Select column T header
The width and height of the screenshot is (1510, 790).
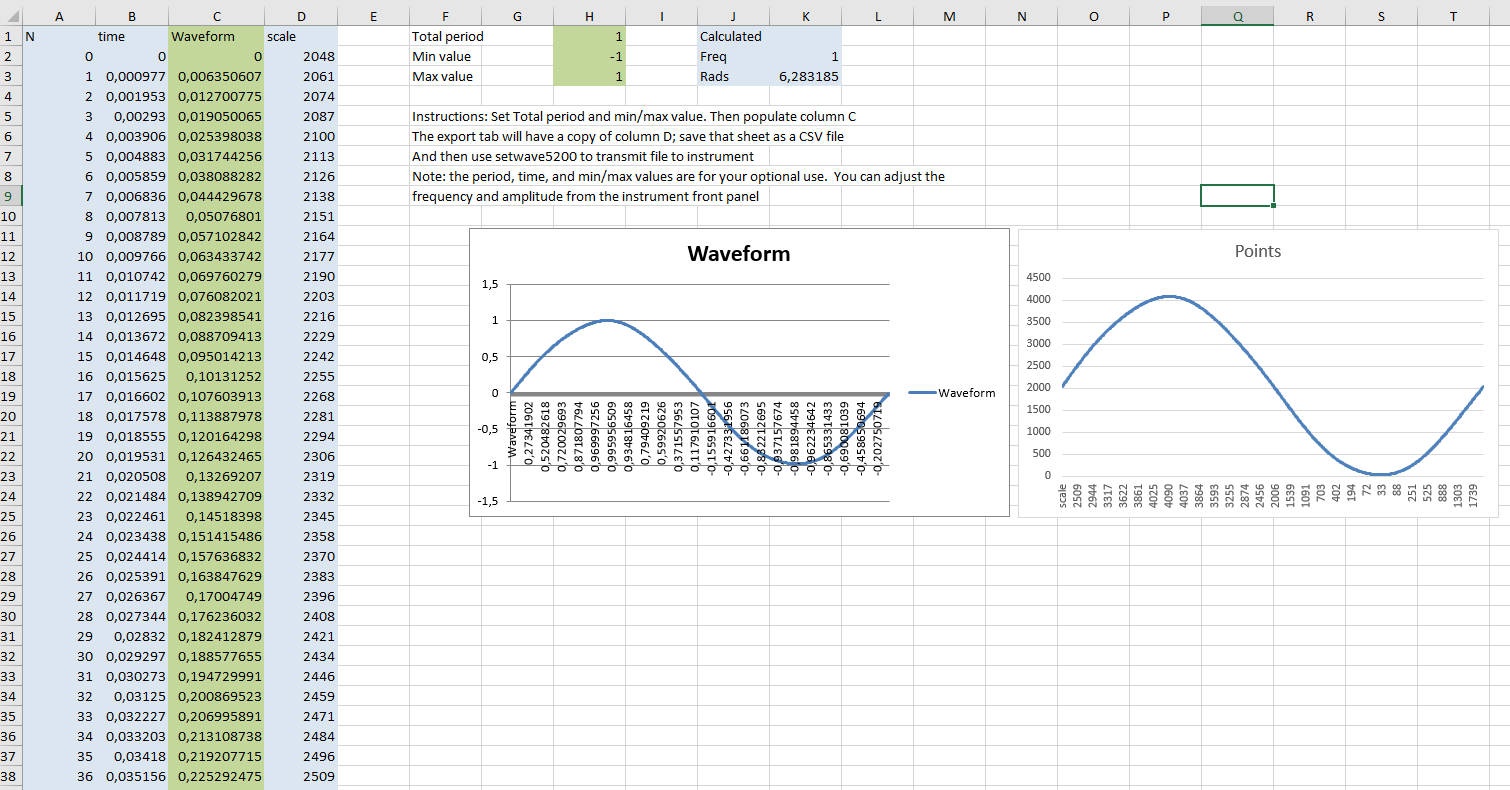(1453, 15)
